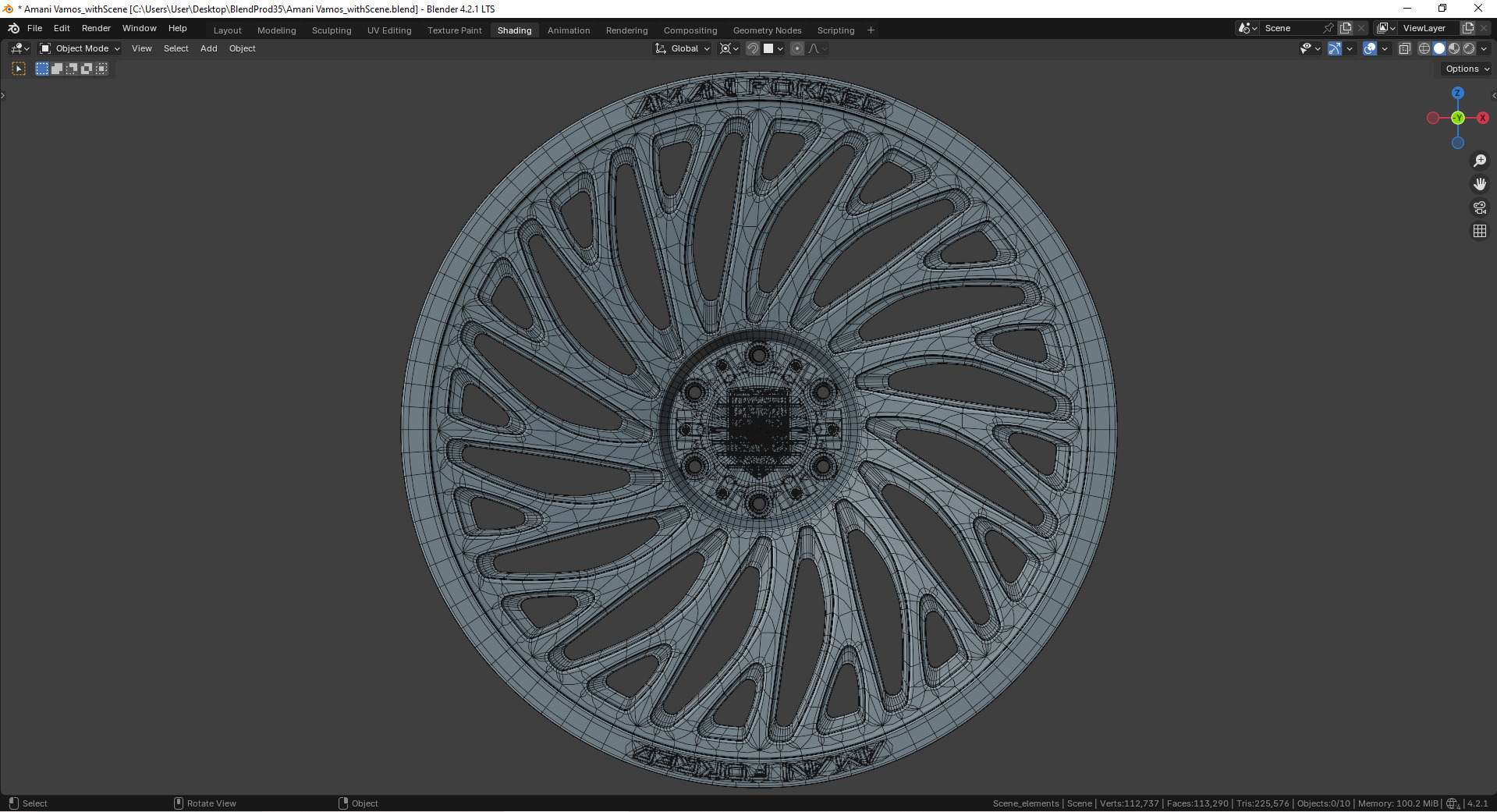Open the view layer browse icon
The width and height of the screenshot is (1497, 812).
pos(1386,28)
